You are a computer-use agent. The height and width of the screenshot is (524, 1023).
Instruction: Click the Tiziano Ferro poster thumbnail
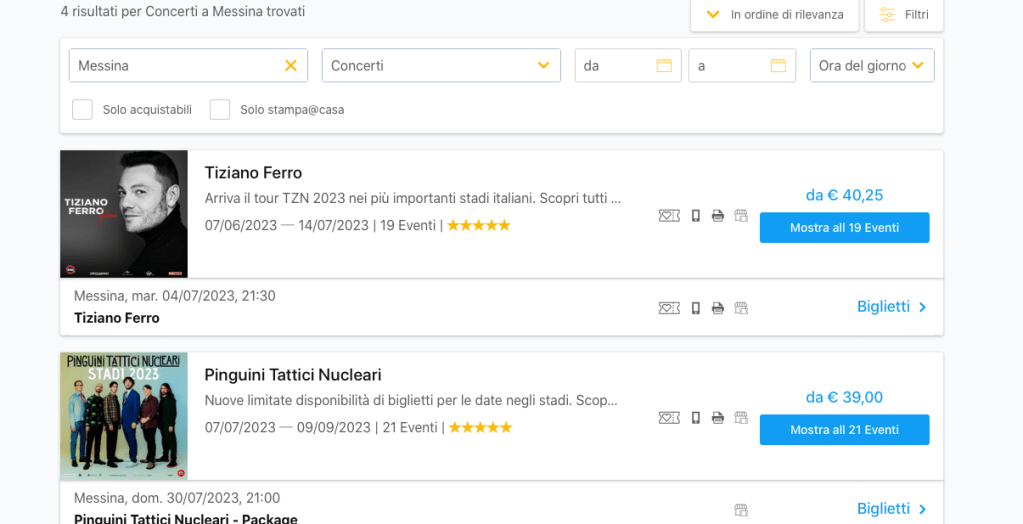tap(124, 214)
